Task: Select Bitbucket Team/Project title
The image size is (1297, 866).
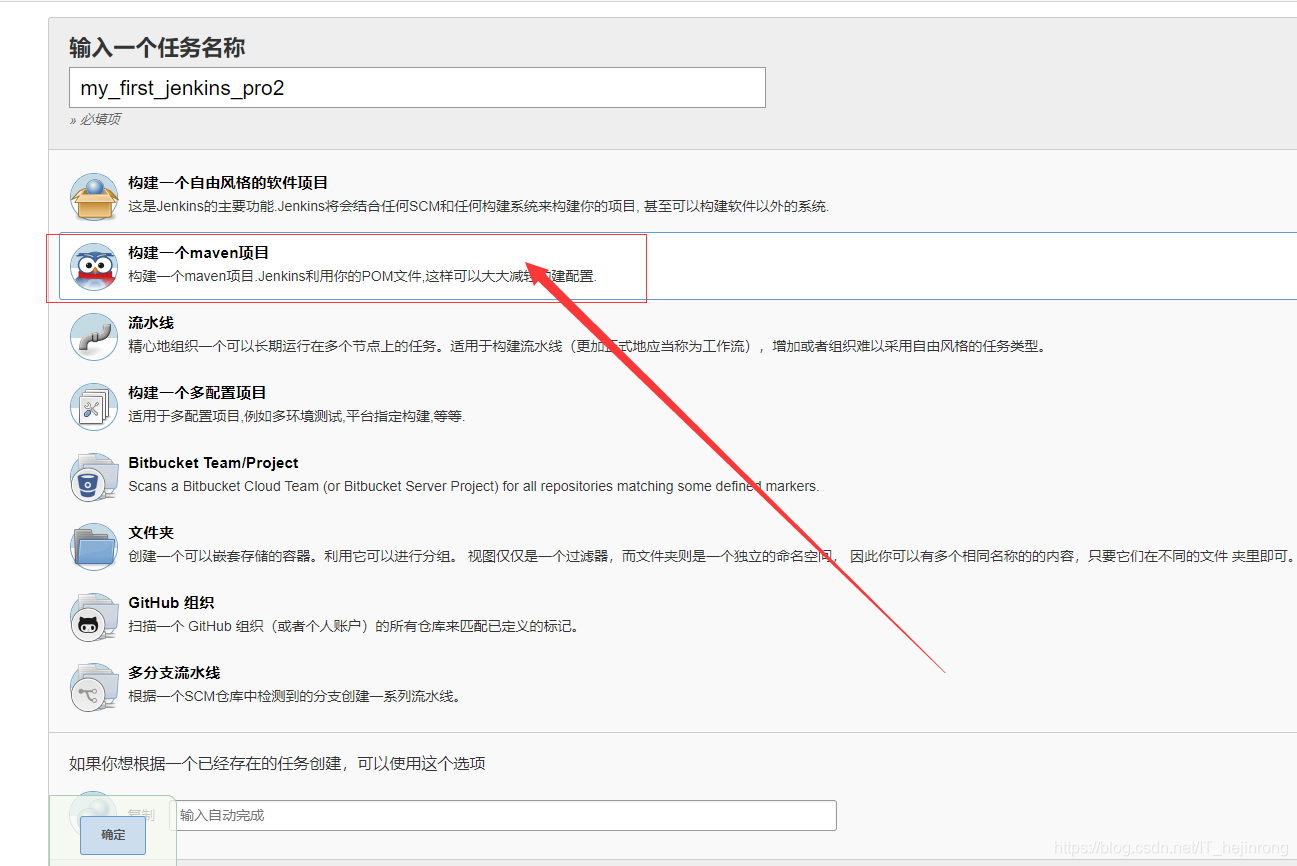Action: [213, 463]
